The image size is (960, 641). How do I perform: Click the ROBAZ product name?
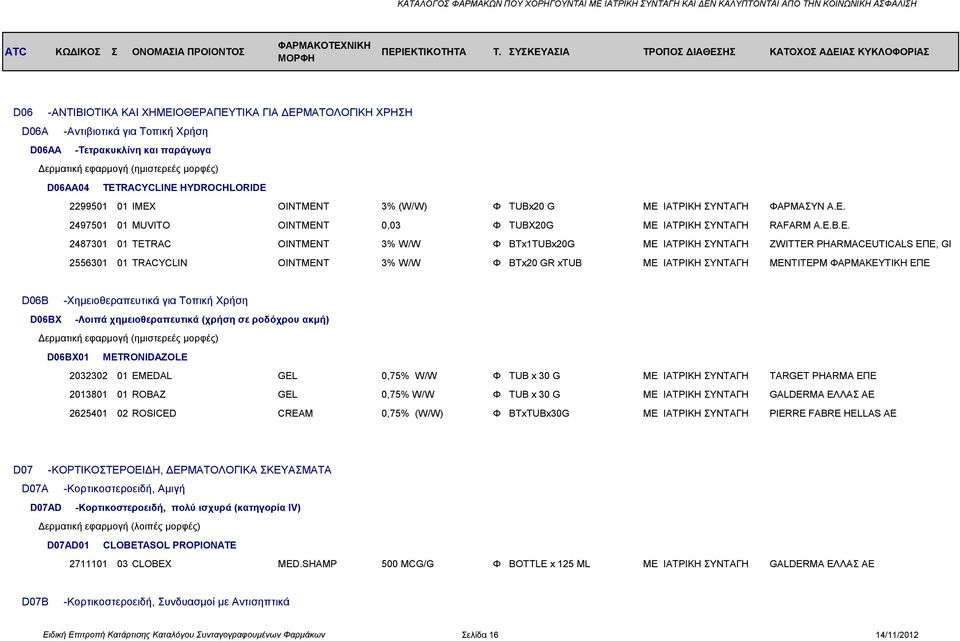149,394
